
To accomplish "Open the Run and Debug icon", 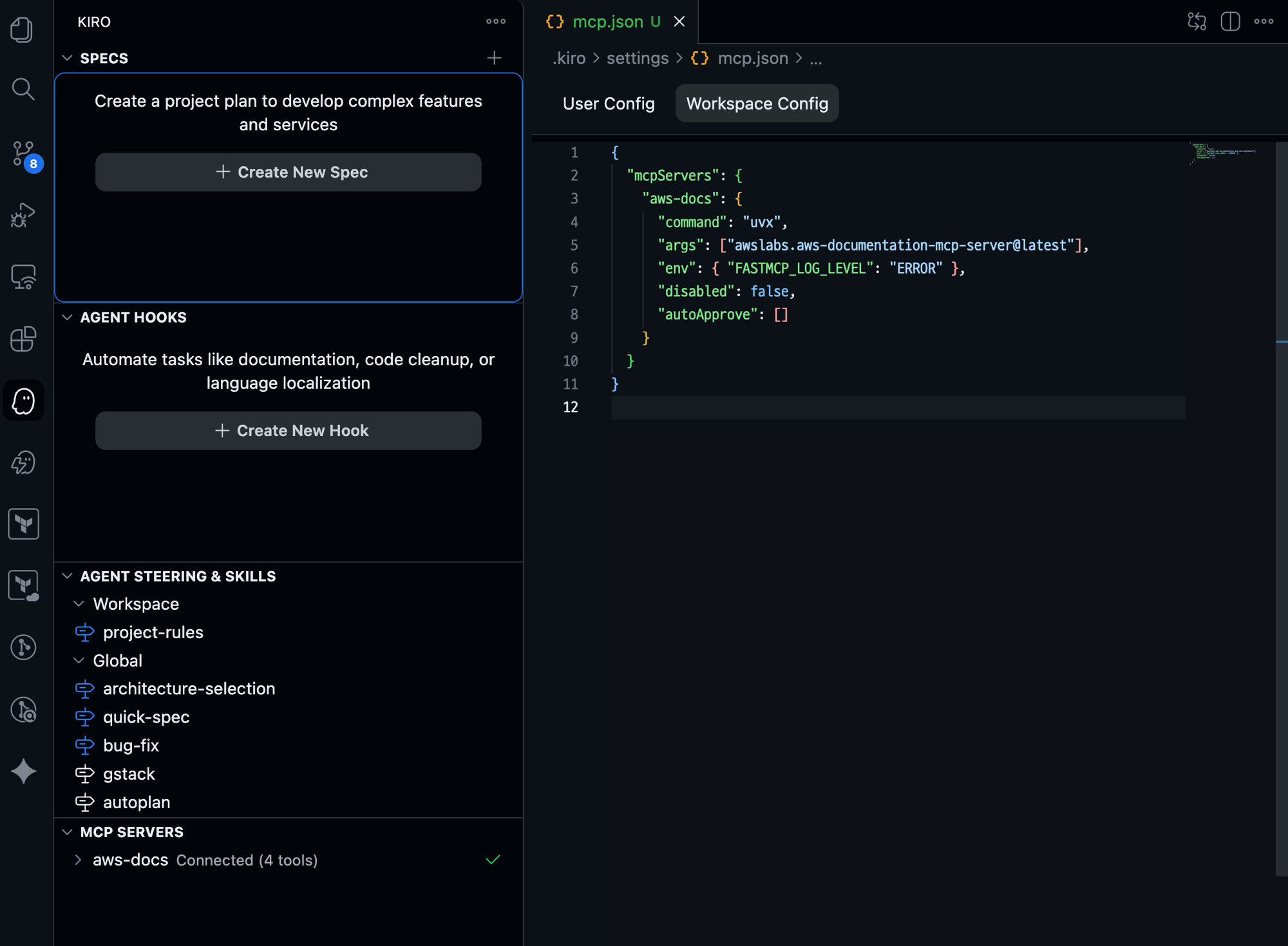I will tap(23, 215).
